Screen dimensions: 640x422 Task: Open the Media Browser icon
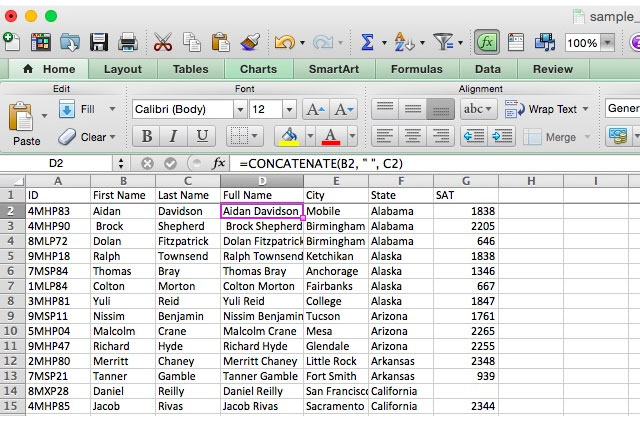point(545,42)
